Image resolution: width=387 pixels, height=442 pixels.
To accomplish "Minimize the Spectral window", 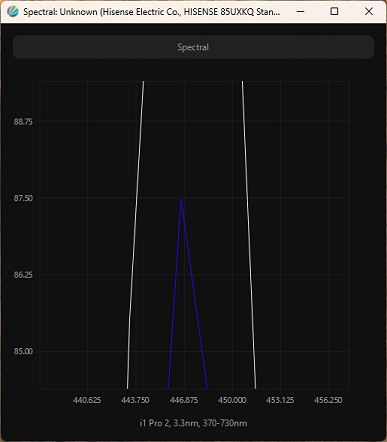I will 301,12.
